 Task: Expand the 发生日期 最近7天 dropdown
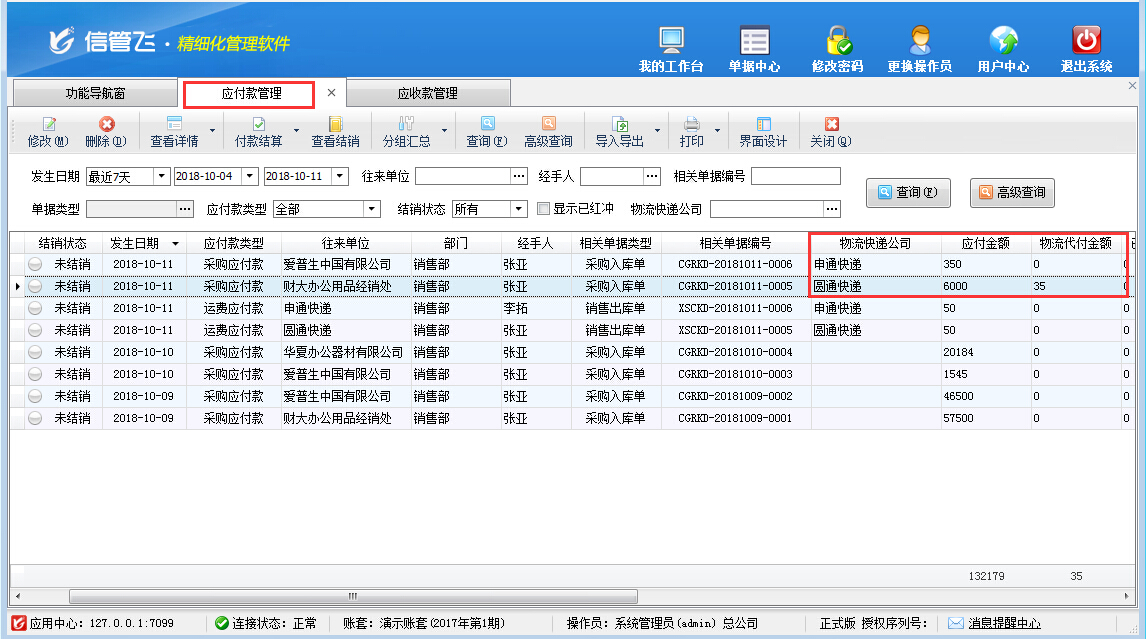[x=161, y=177]
